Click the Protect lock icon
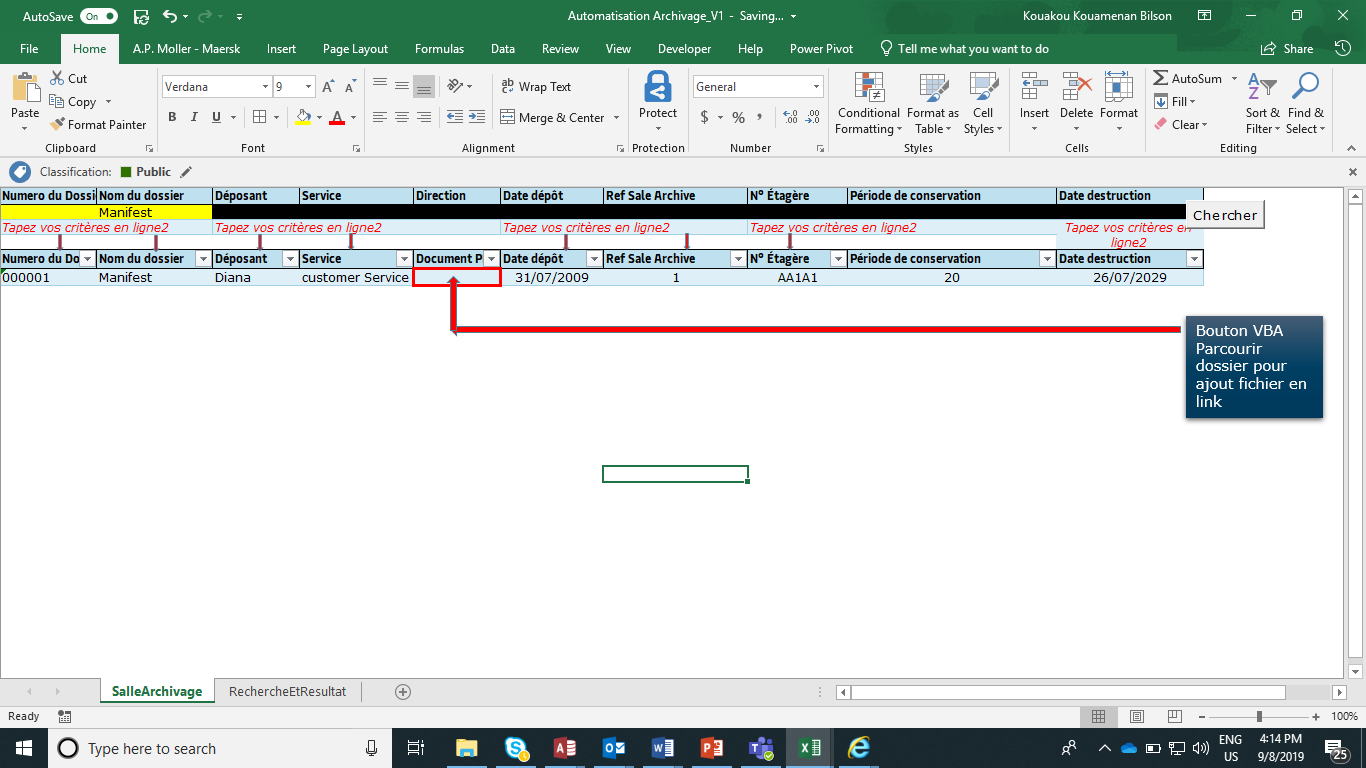 tap(657, 88)
